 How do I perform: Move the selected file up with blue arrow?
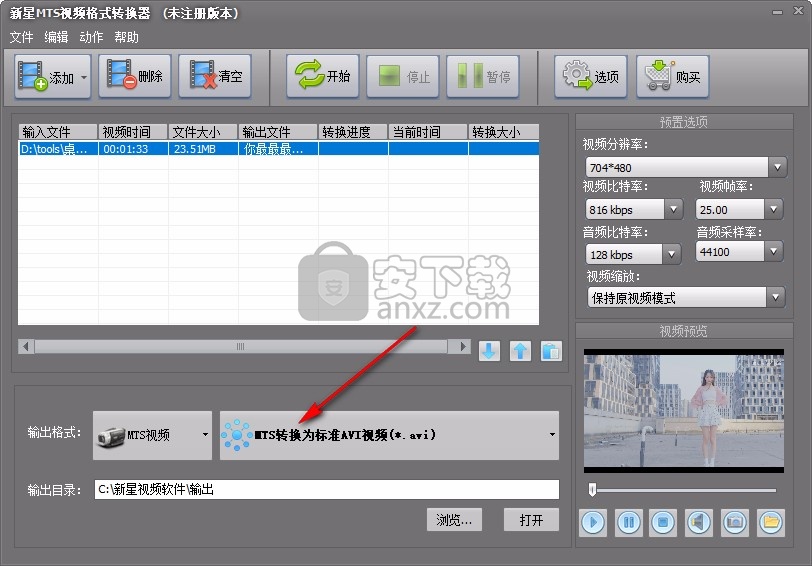(520, 351)
